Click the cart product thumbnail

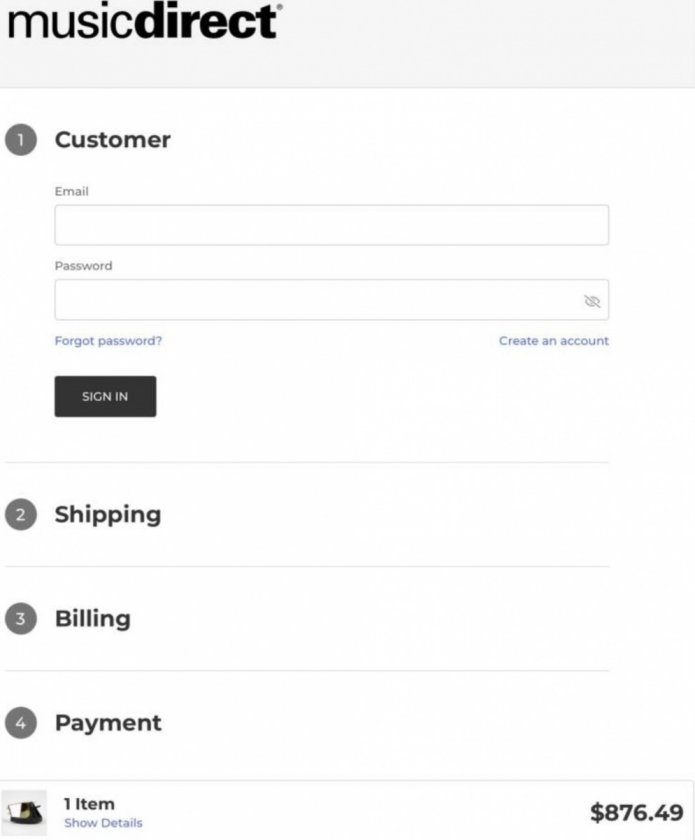pos(24,812)
